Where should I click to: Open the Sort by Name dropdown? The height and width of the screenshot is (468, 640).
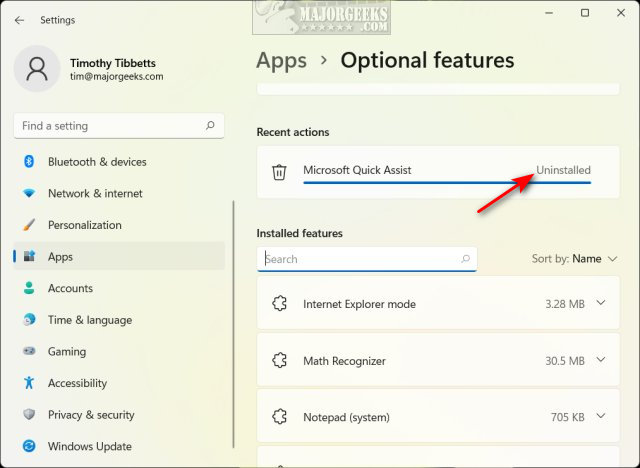click(574, 259)
